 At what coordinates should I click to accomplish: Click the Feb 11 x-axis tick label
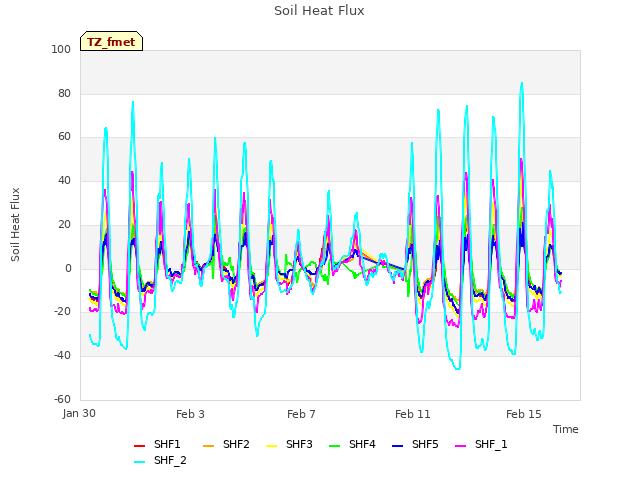tap(413, 414)
